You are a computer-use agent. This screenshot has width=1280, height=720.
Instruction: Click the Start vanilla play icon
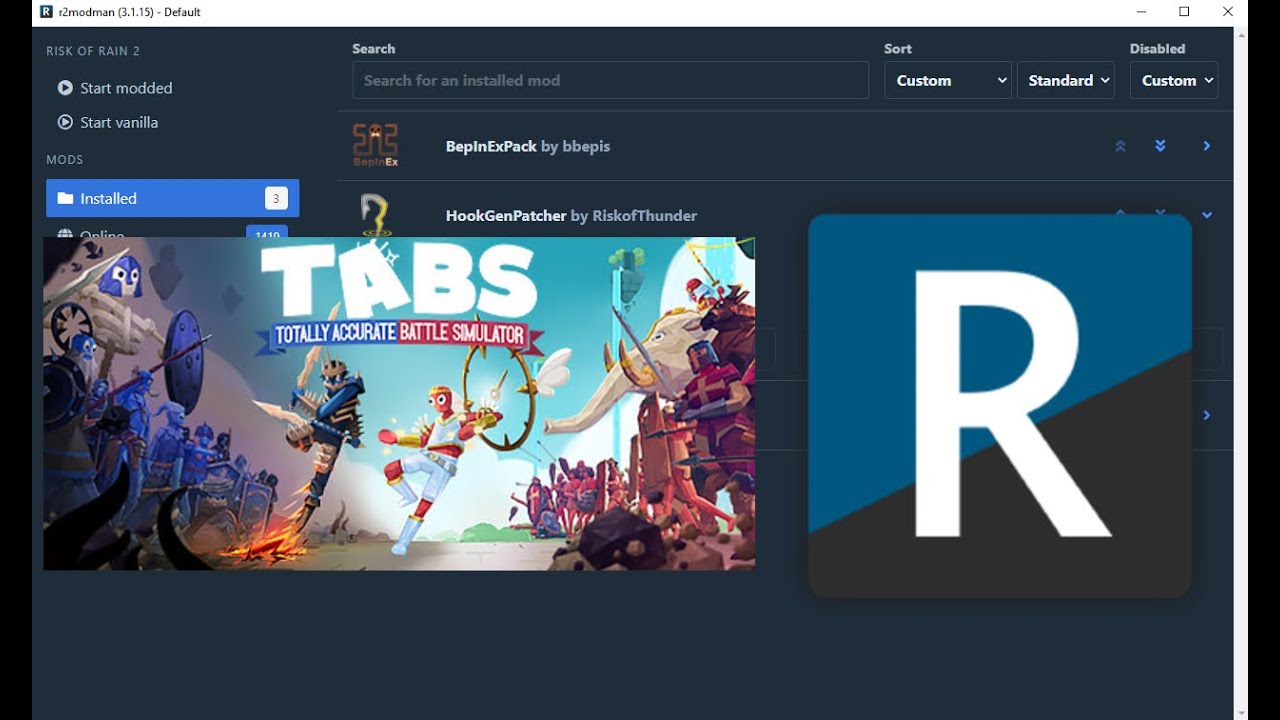point(65,122)
